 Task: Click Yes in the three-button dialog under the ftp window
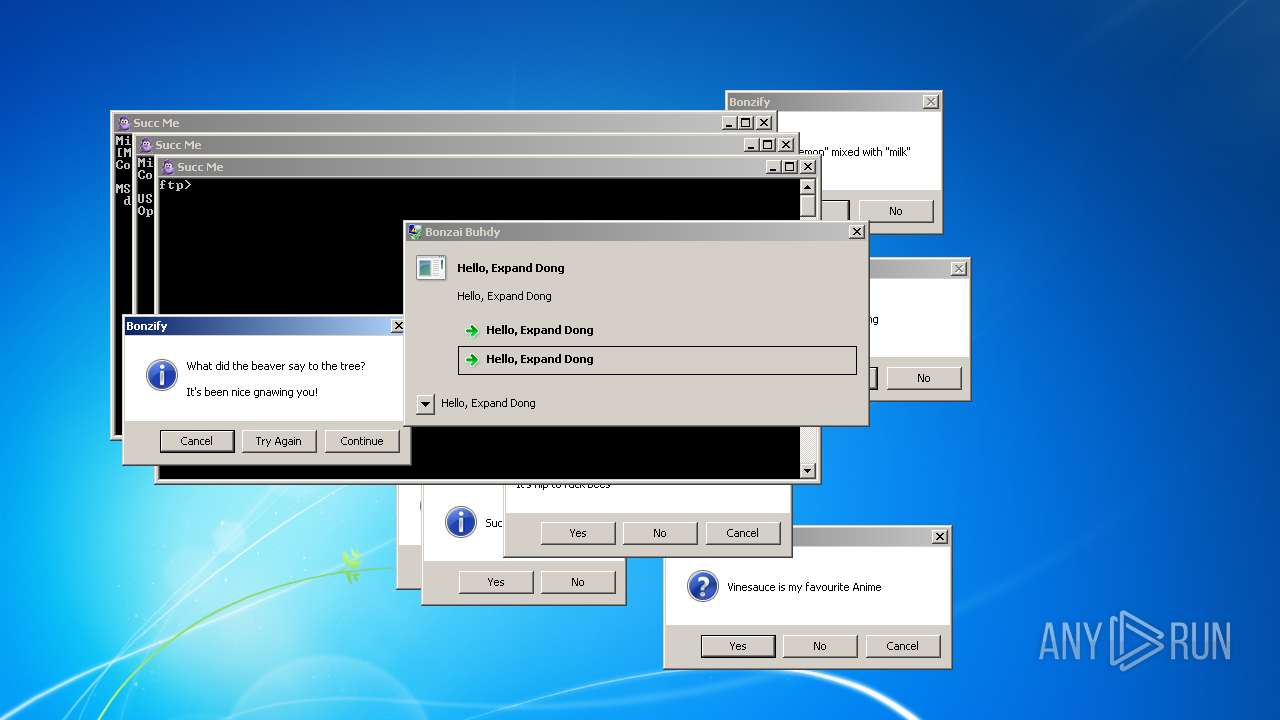[x=578, y=533]
